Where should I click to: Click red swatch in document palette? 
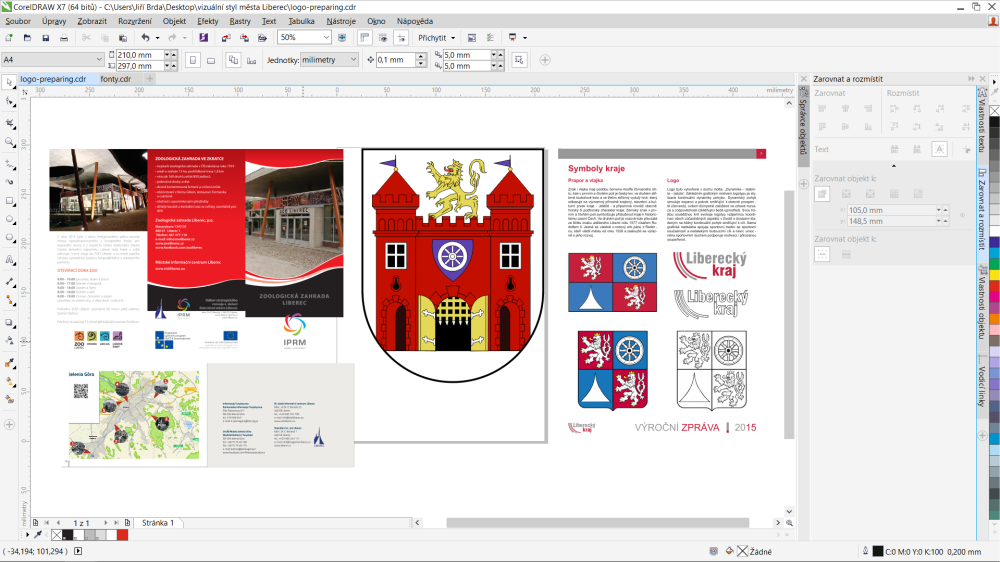click(122, 535)
